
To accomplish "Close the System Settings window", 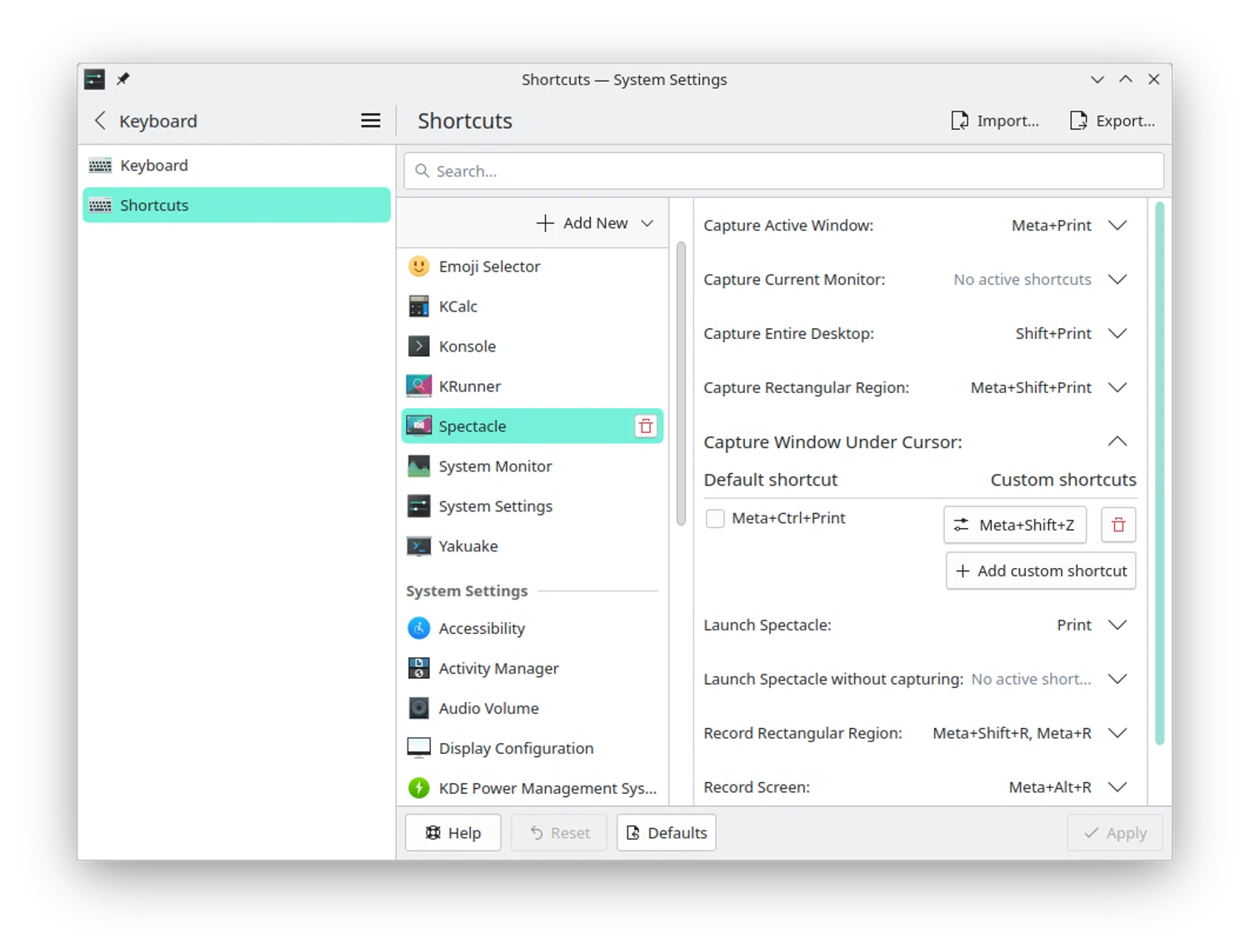I will [x=1154, y=79].
